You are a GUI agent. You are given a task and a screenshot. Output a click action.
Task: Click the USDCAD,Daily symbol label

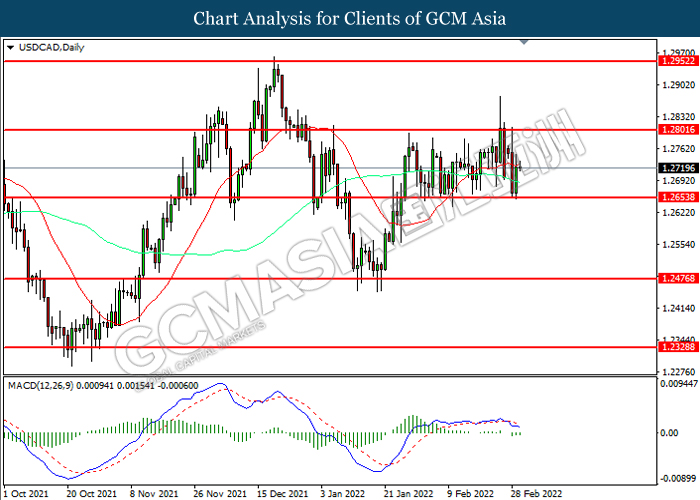tap(51, 47)
